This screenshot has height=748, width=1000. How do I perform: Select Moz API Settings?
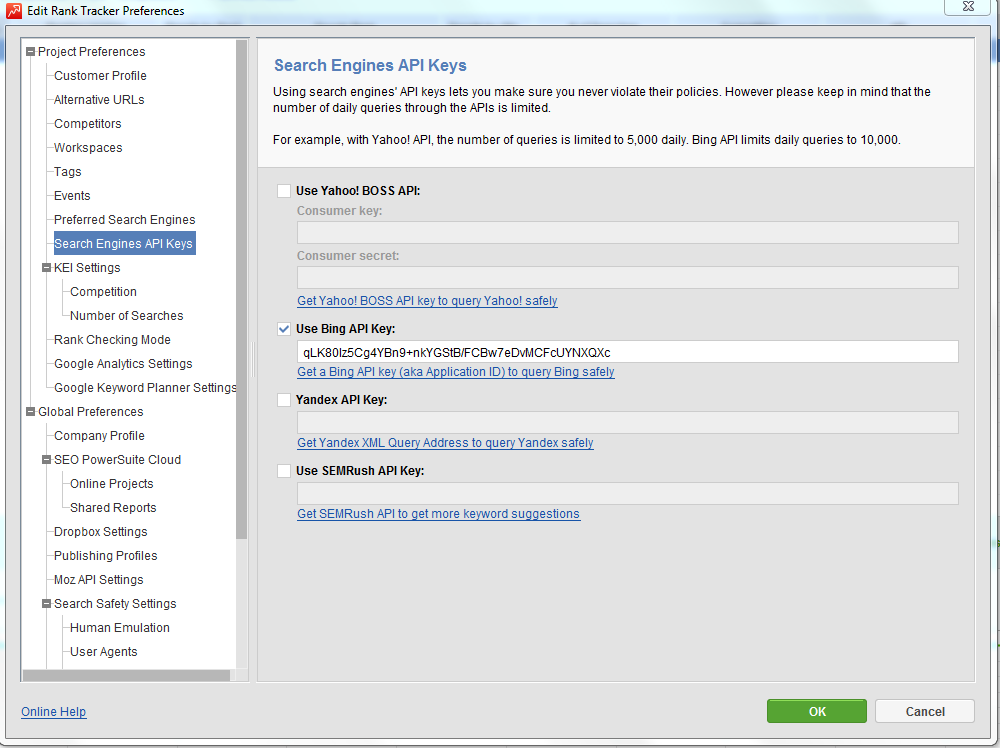point(98,580)
